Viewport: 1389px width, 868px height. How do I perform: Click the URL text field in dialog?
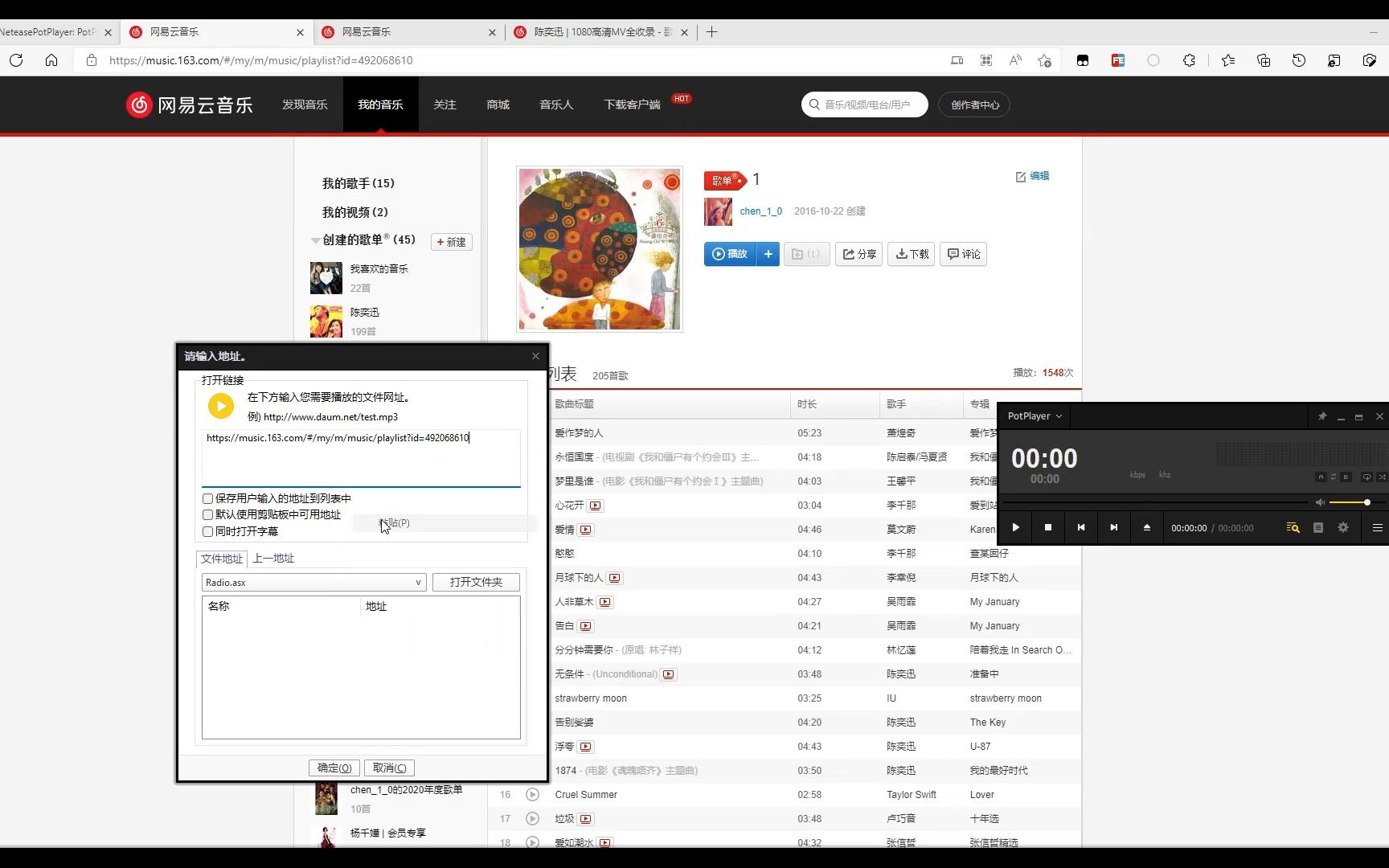coord(361,458)
